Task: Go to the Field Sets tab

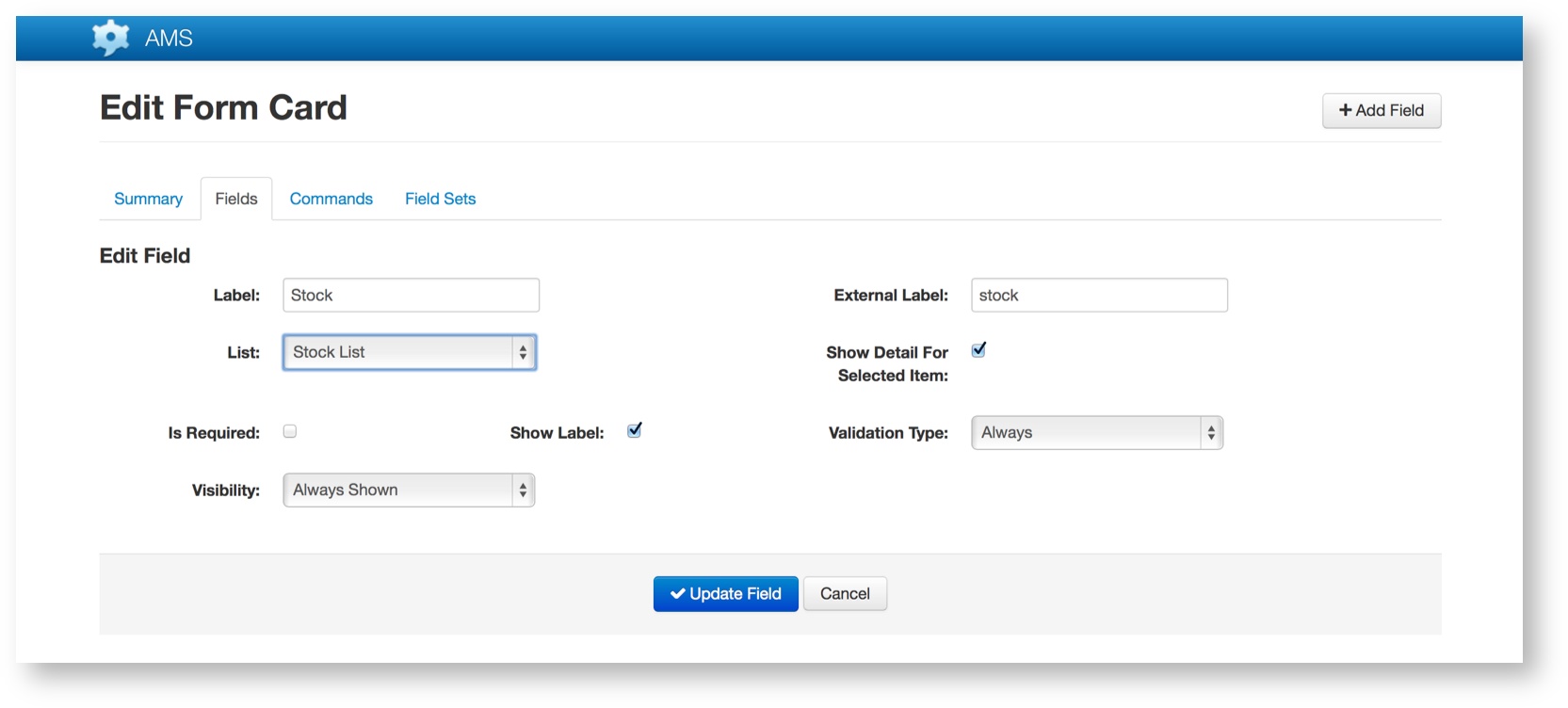Action: click(441, 199)
